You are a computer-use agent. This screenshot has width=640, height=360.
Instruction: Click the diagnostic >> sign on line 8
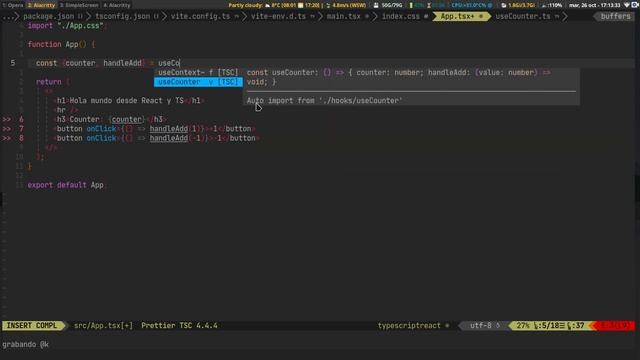(x=7, y=138)
